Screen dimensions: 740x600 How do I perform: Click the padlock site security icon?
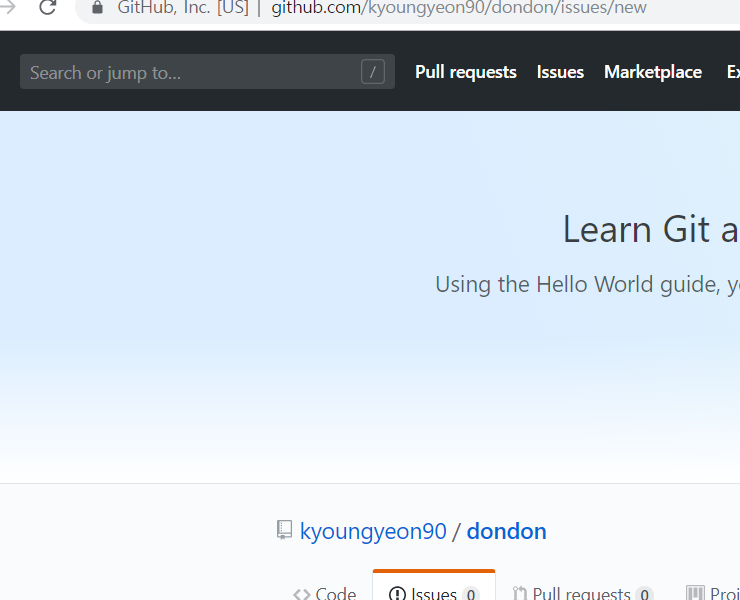click(97, 8)
